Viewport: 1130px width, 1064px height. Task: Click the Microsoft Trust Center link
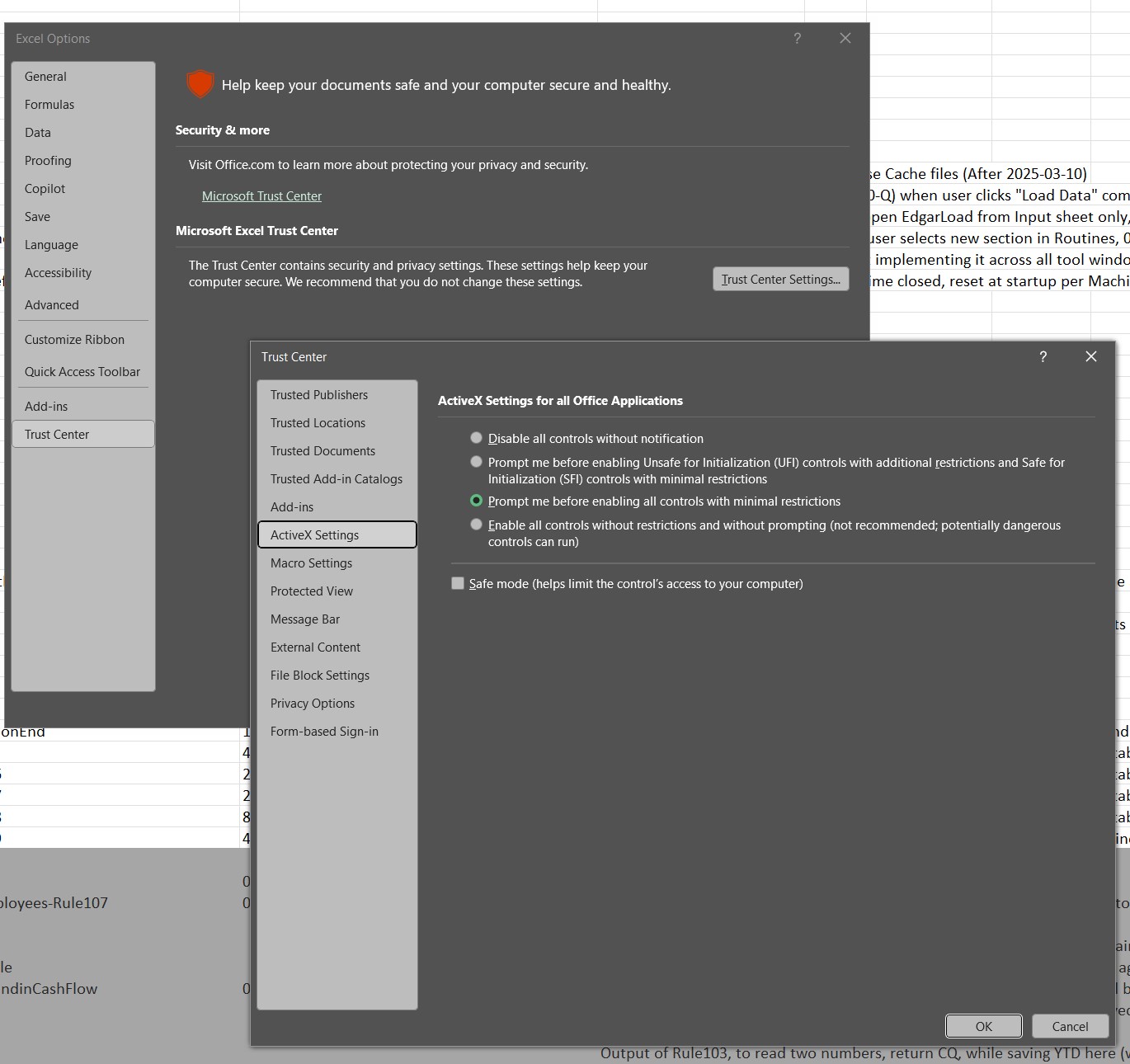pos(261,195)
